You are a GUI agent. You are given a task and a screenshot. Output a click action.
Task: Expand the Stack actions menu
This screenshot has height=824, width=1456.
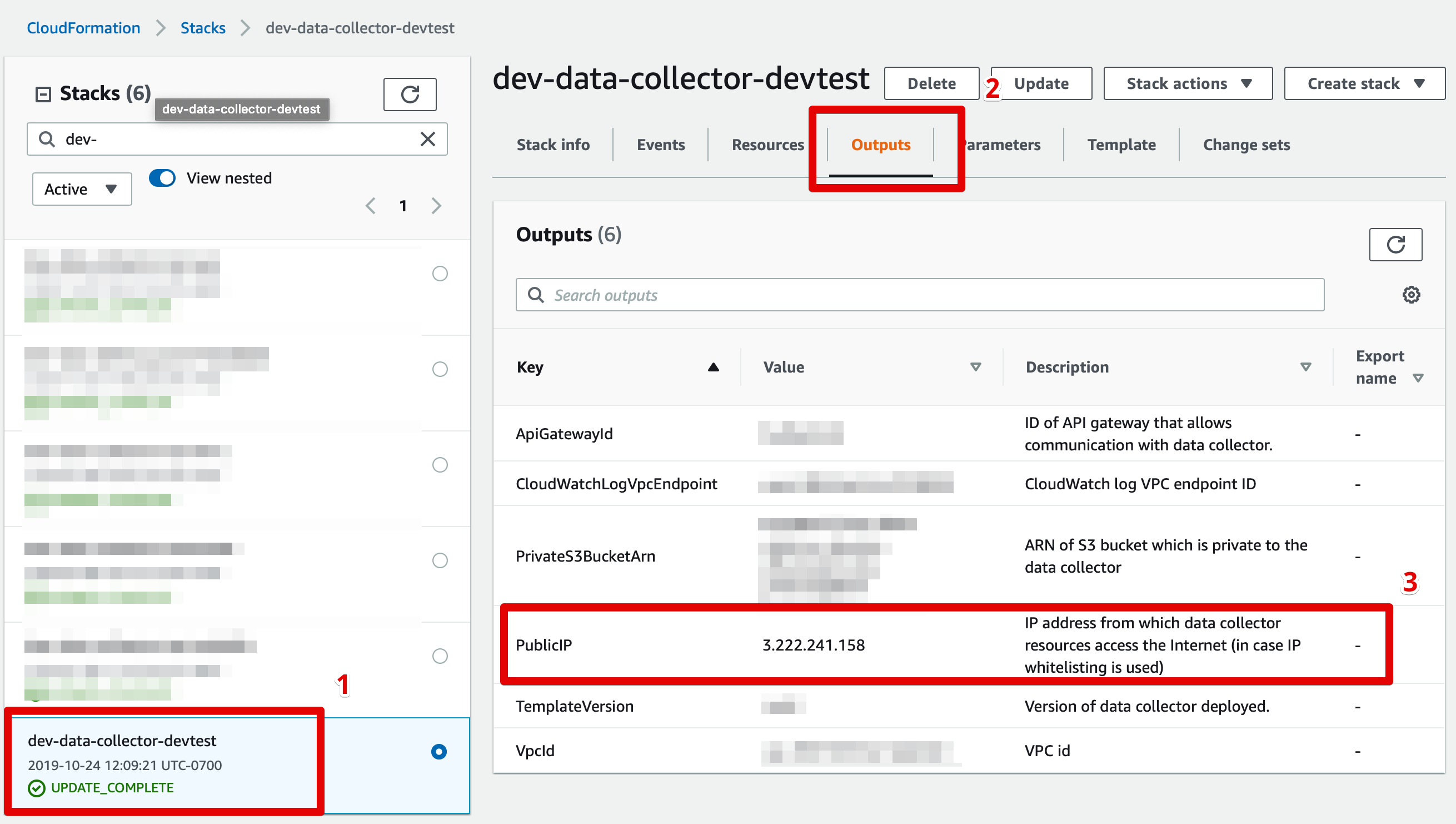(1188, 84)
